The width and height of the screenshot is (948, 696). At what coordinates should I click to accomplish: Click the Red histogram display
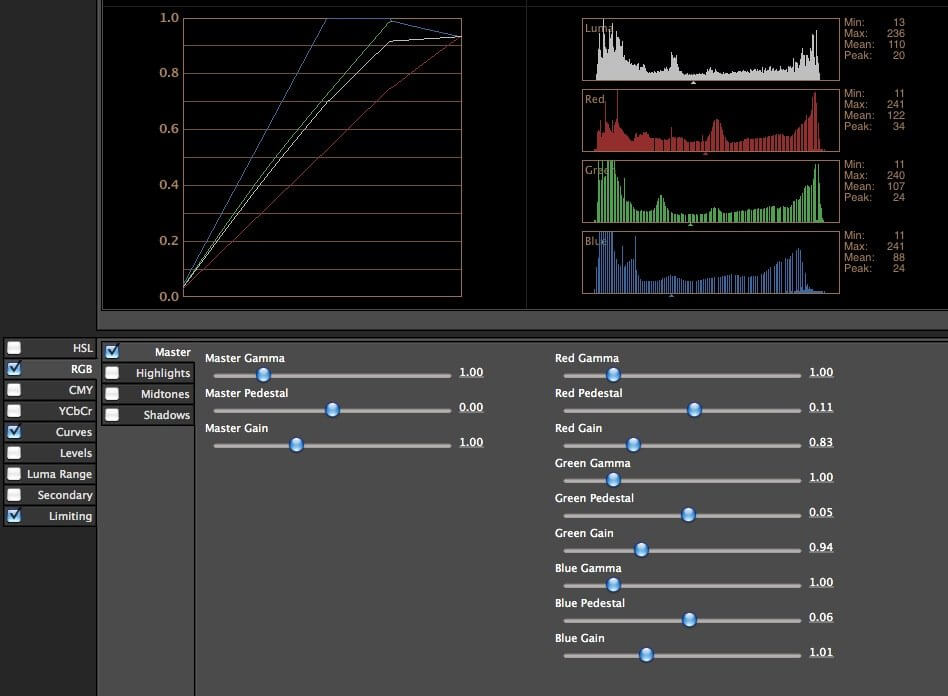pos(711,121)
